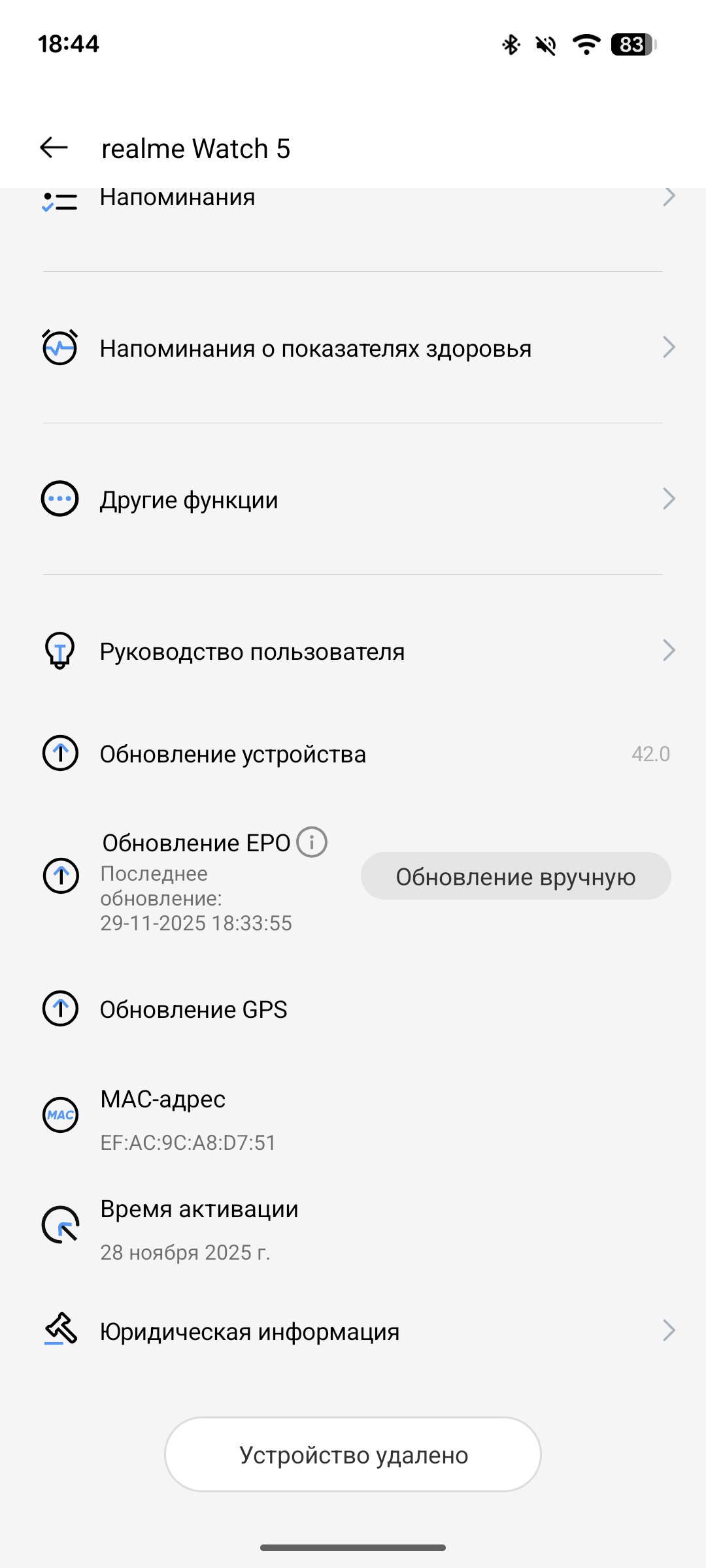This screenshot has height=1568, width=706.
Task: Expand Руководство пользователя chevron
Action: (668, 651)
